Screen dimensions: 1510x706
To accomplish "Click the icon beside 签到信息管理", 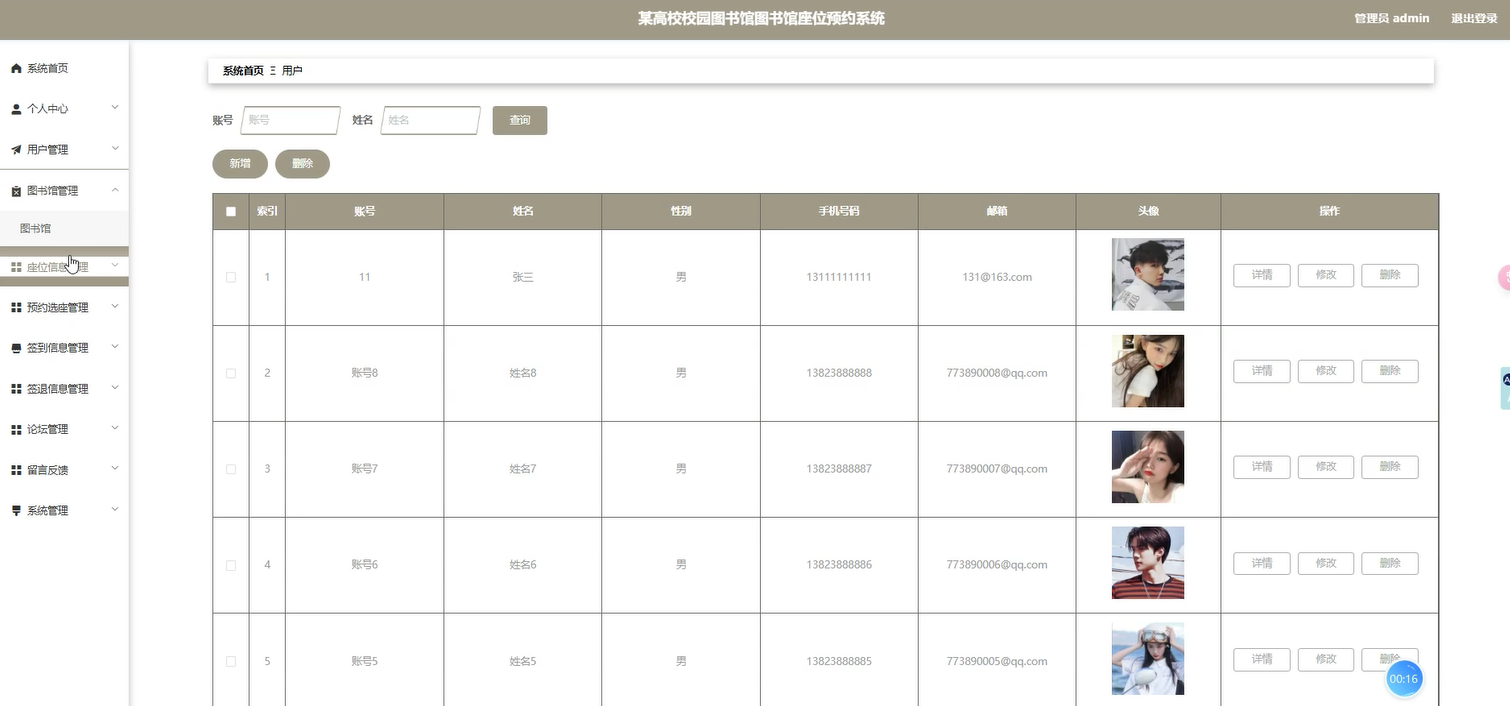I will (x=16, y=348).
